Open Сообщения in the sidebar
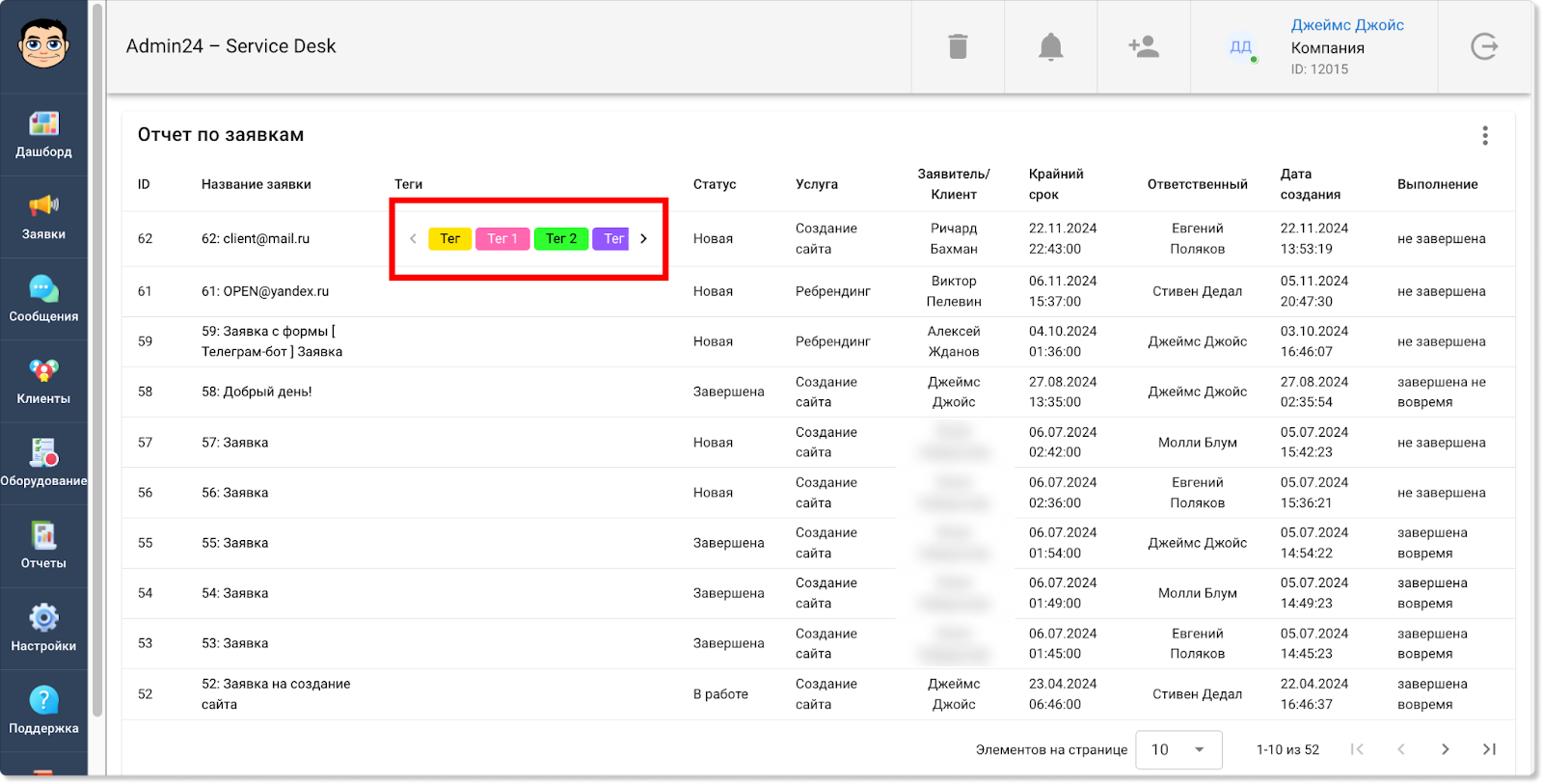1543x784 pixels. coord(43,299)
